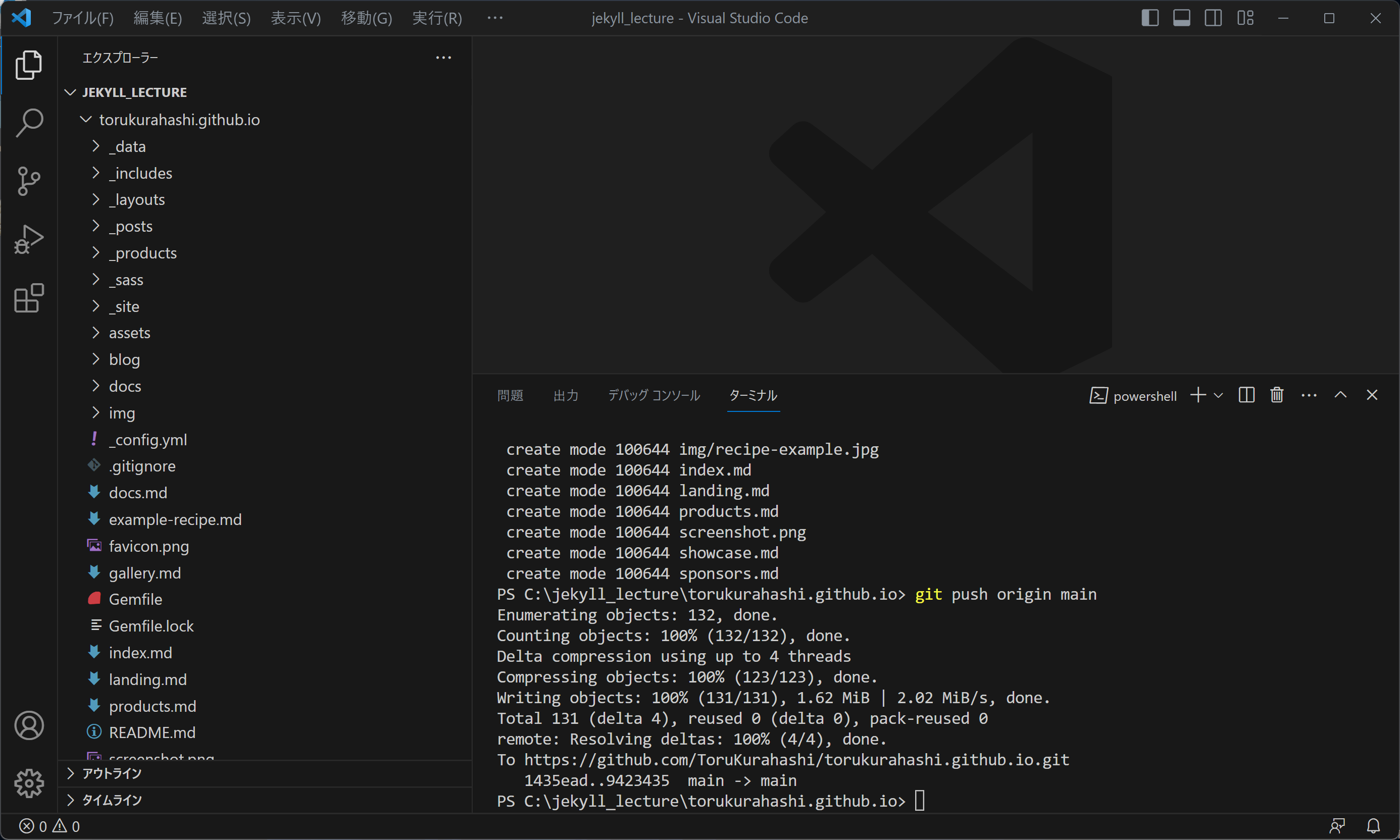Expand the _products folder
The image size is (1400, 840).
[265, 253]
